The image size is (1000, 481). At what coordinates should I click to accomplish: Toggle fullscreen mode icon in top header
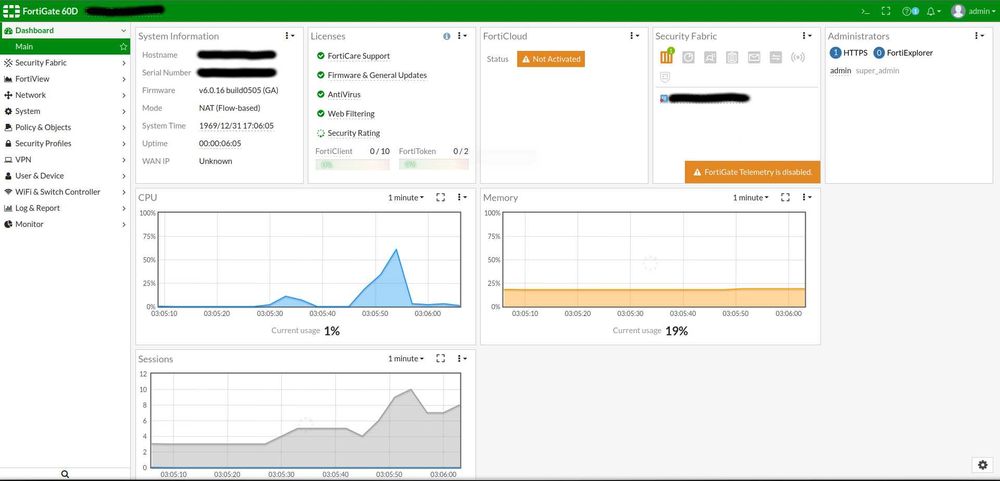(x=886, y=11)
